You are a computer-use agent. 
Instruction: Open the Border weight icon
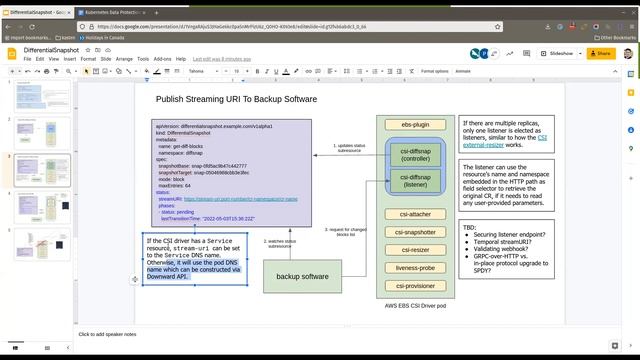(x=167, y=71)
